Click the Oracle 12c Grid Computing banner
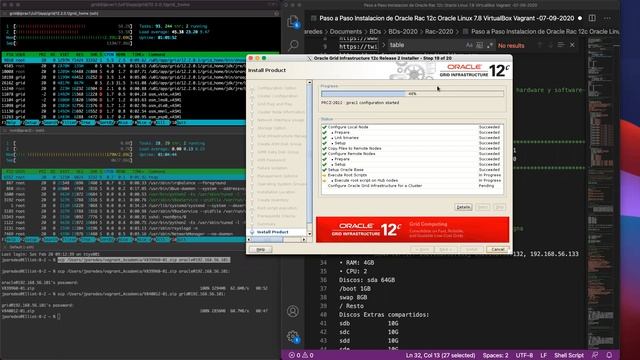 coord(412,230)
